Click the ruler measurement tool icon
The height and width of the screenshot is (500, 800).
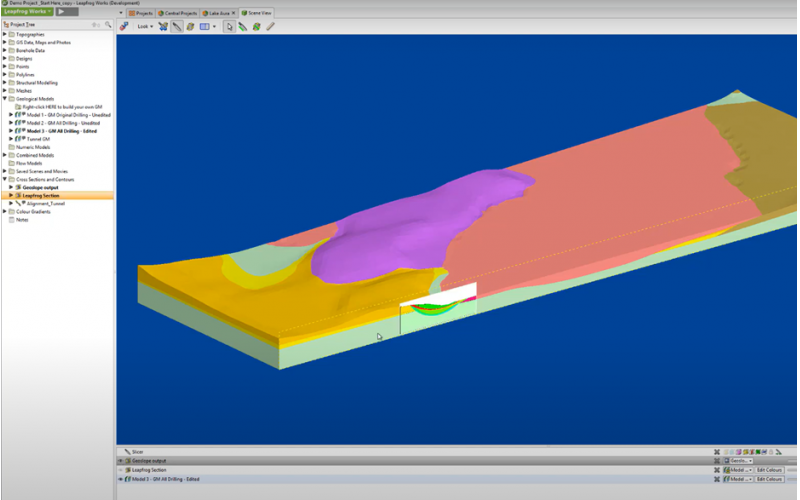pos(270,27)
